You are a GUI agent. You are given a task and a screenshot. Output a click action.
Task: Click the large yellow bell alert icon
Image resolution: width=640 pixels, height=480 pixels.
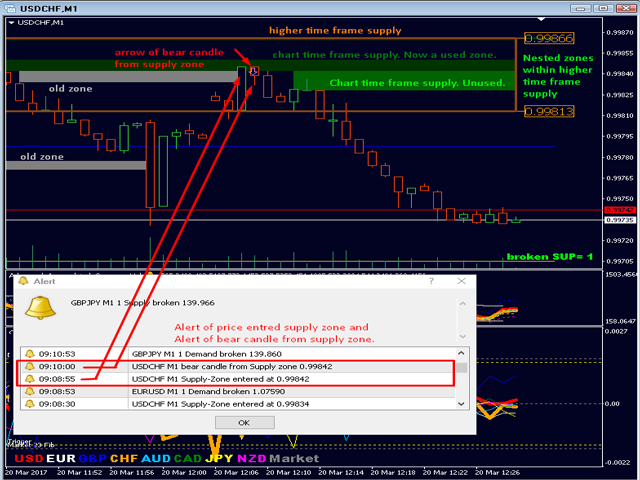40,308
